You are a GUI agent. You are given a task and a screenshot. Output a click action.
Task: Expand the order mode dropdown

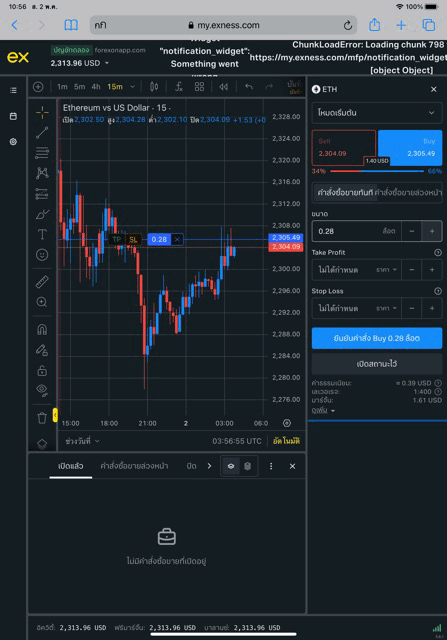pos(377,113)
